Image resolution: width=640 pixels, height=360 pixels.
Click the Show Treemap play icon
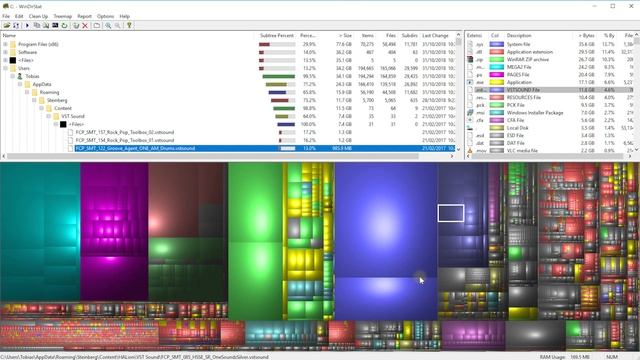27,25
